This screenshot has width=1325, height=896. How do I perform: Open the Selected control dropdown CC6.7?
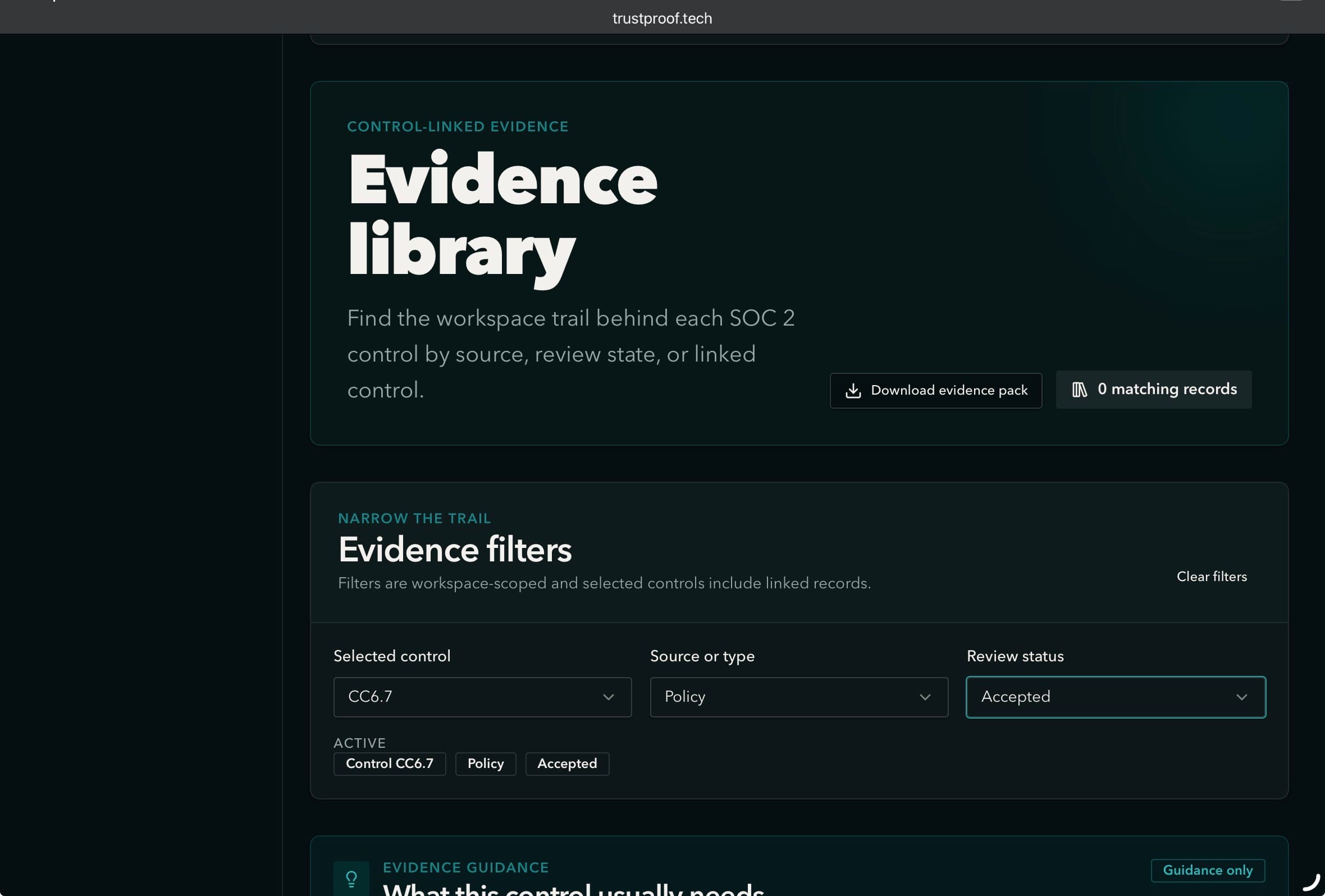click(x=482, y=697)
